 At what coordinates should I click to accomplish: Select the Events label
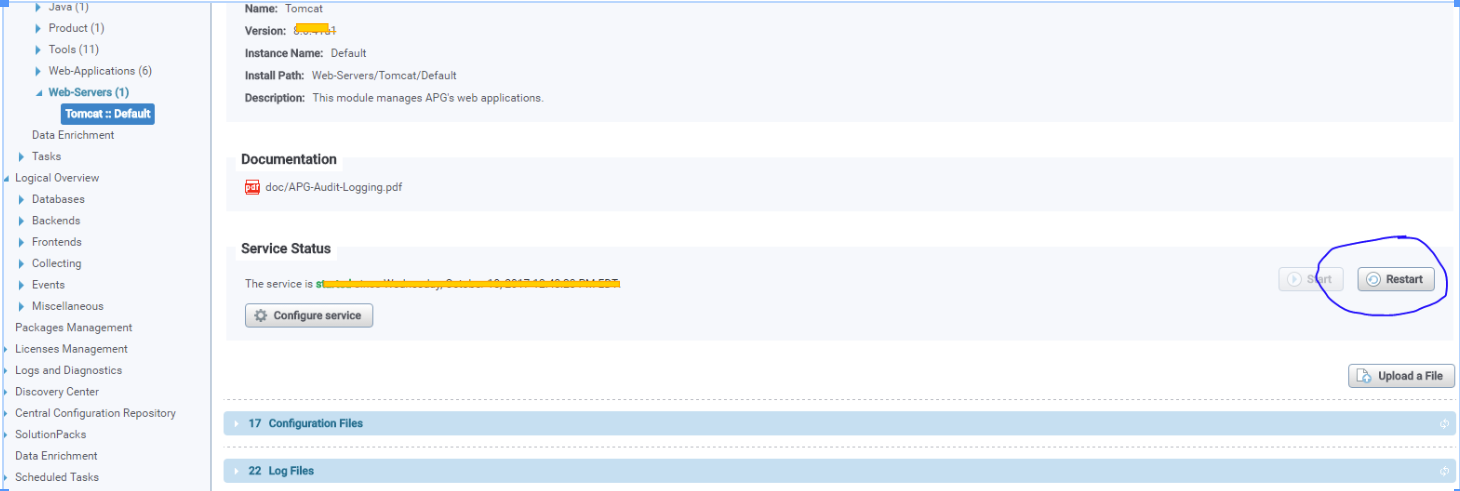tap(48, 285)
